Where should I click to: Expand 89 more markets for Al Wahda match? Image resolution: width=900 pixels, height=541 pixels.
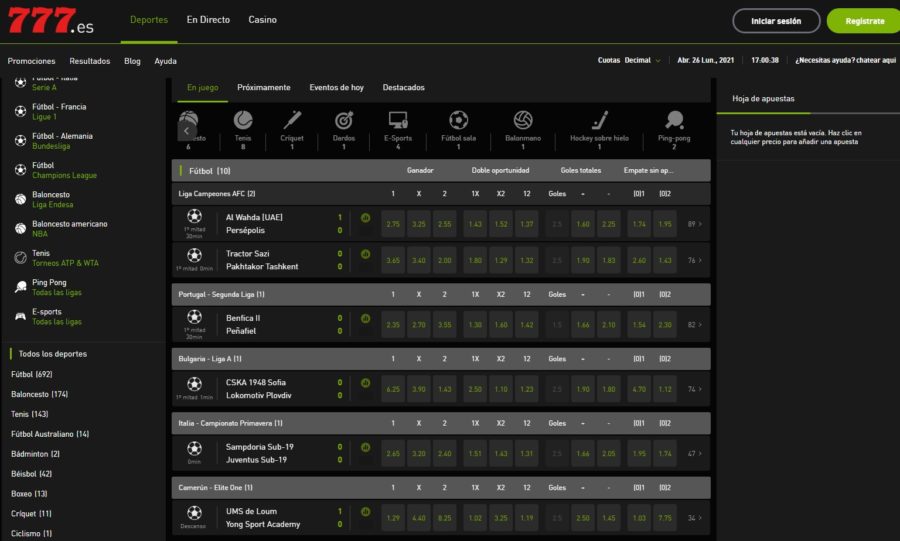click(x=695, y=224)
